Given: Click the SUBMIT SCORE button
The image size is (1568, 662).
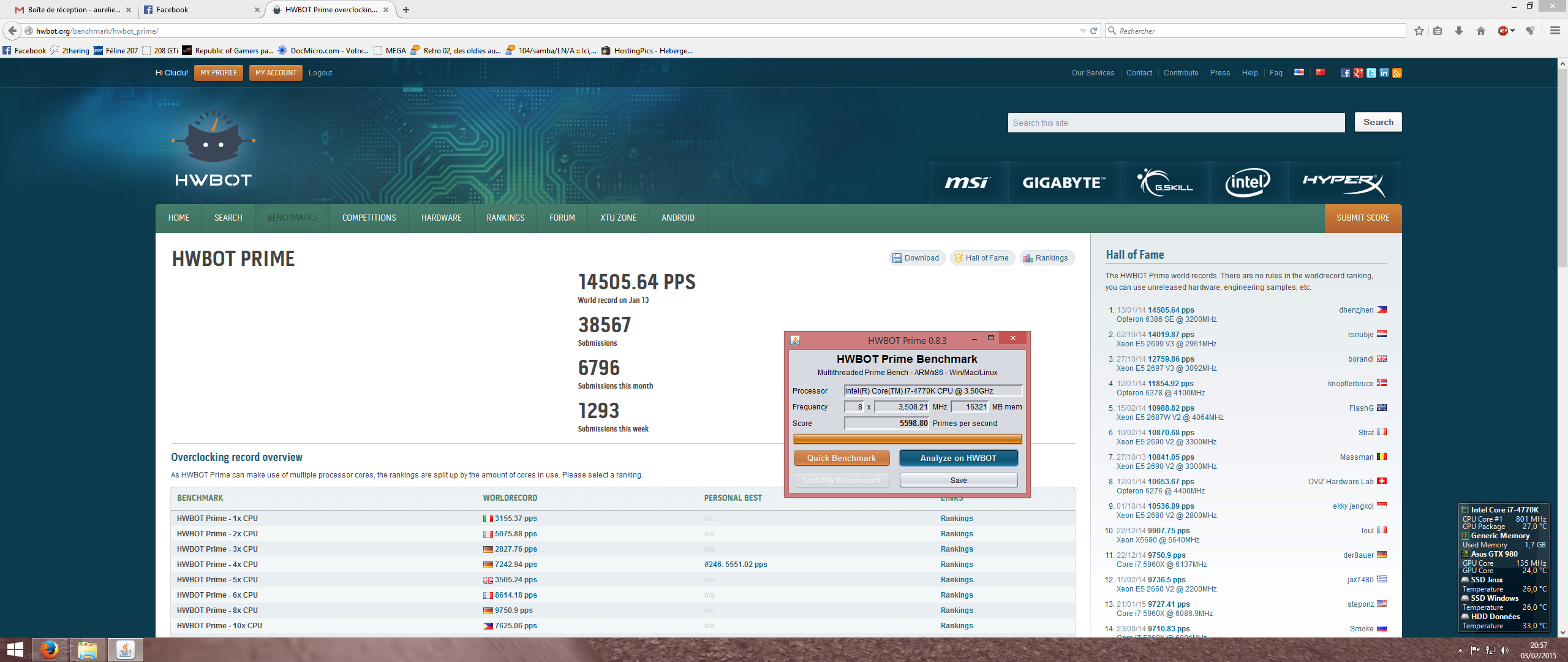Looking at the screenshot, I should click(x=1363, y=218).
